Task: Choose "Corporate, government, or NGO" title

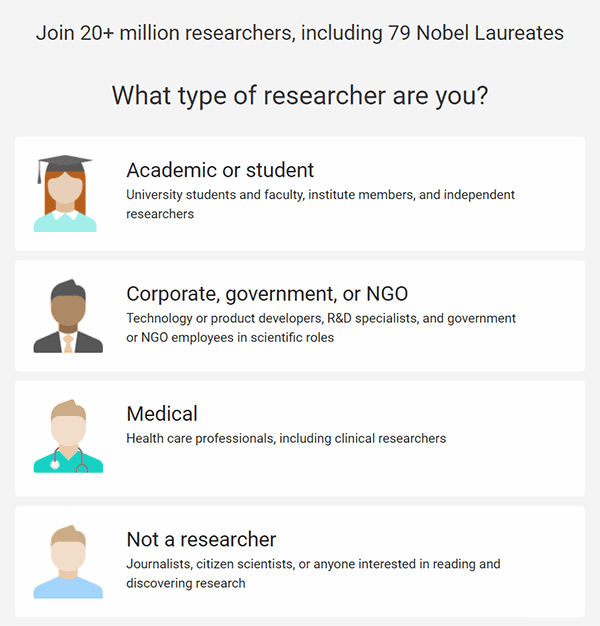Action: click(x=267, y=294)
